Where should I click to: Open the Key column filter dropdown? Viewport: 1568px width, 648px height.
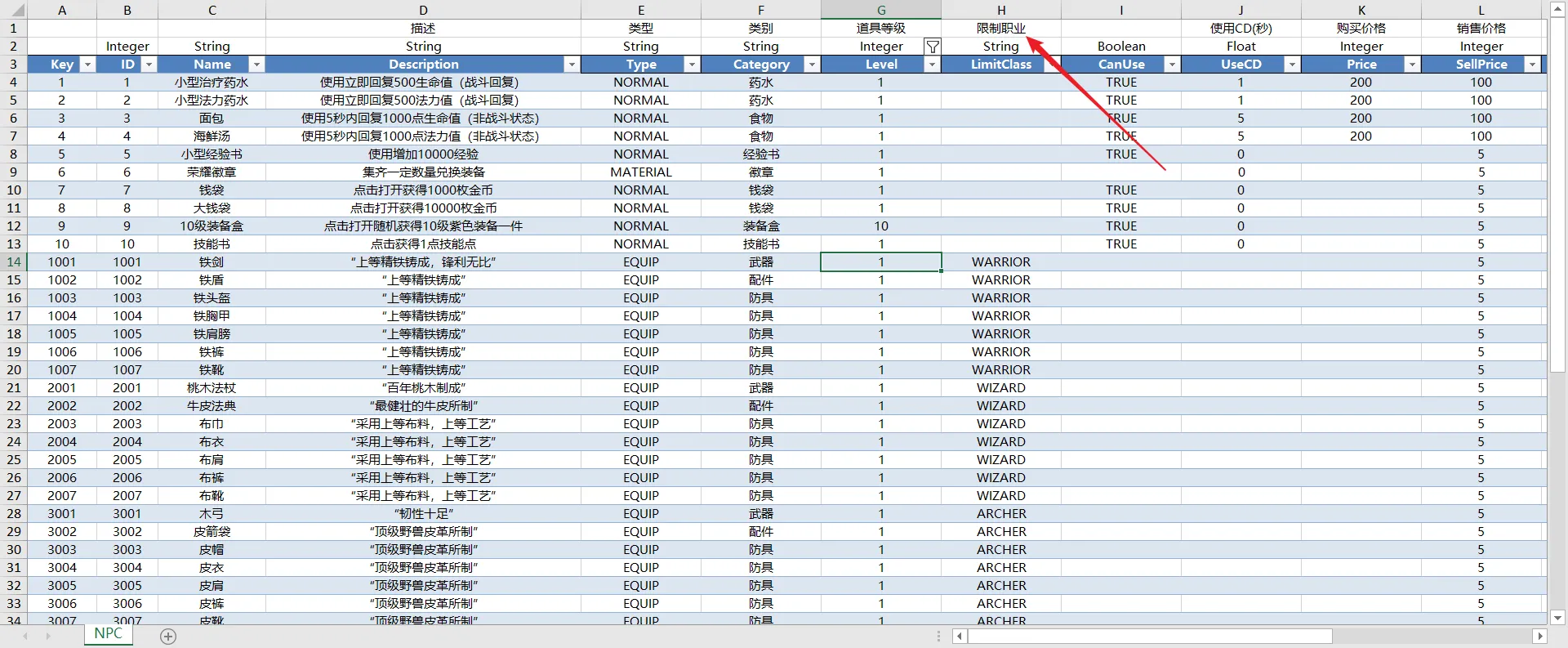pyautogui.click(x=87, y=65)
